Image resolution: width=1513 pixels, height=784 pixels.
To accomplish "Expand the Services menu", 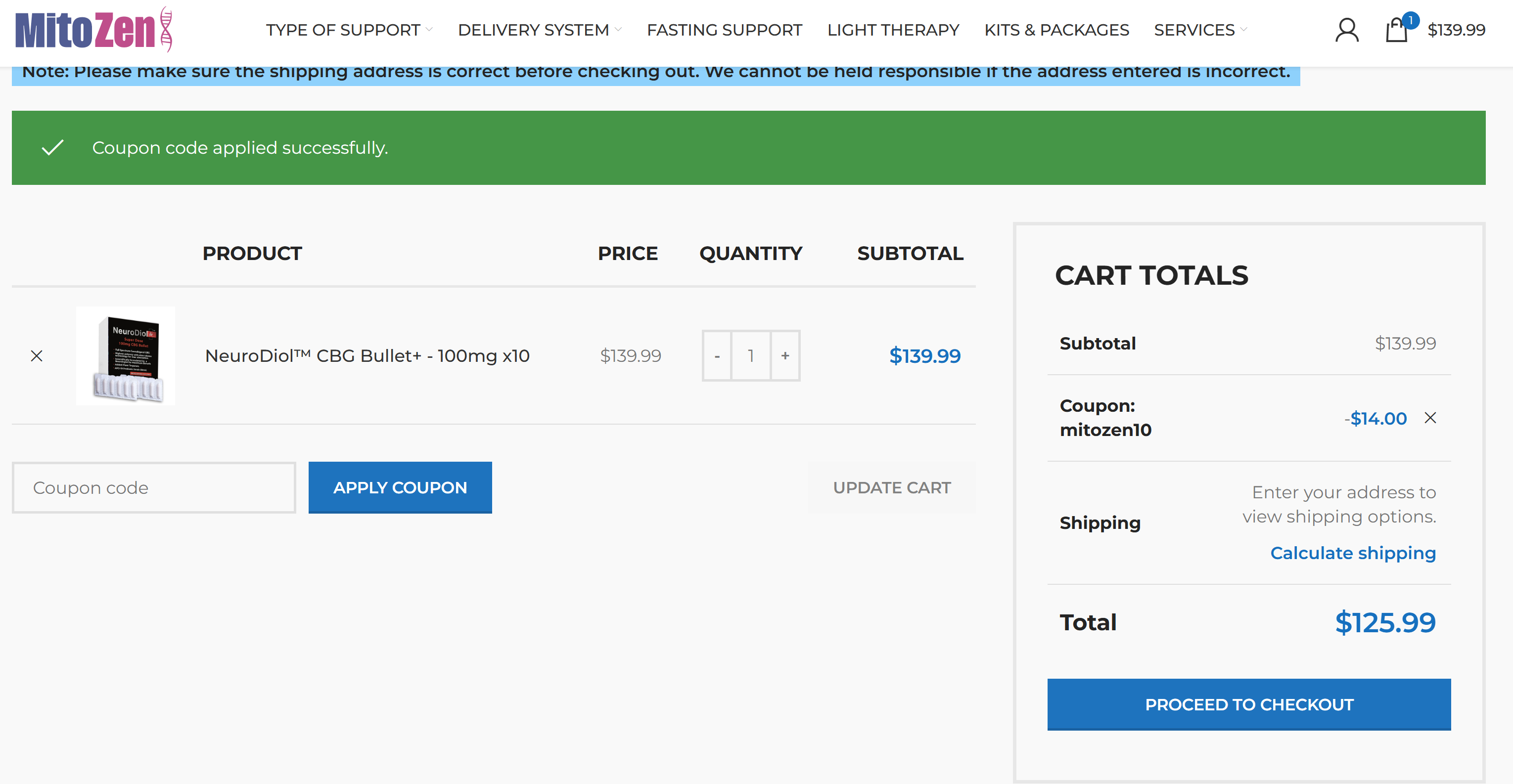I will click(1200, 30).
